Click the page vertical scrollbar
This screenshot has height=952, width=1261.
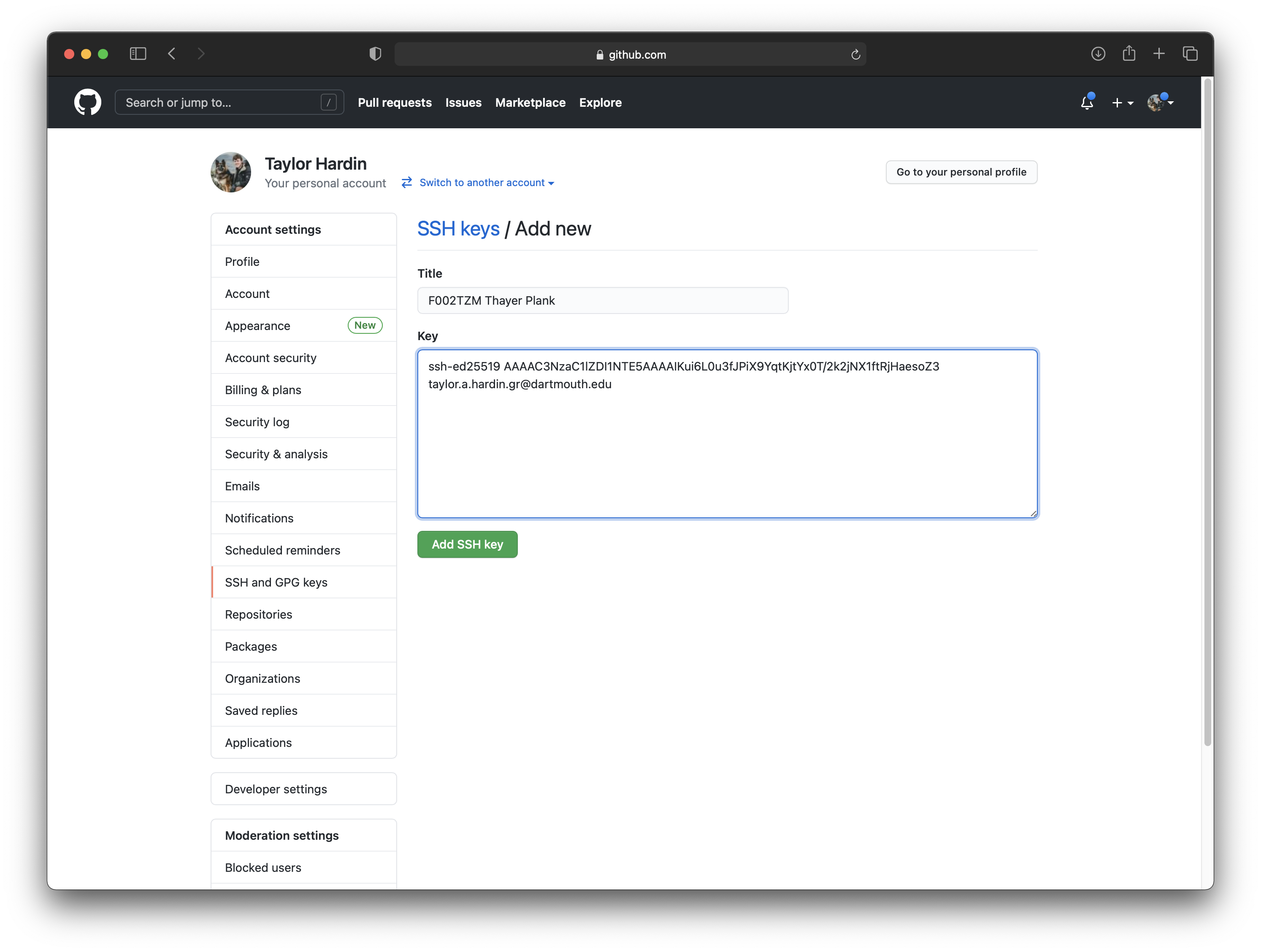(x=1207, y=411)
